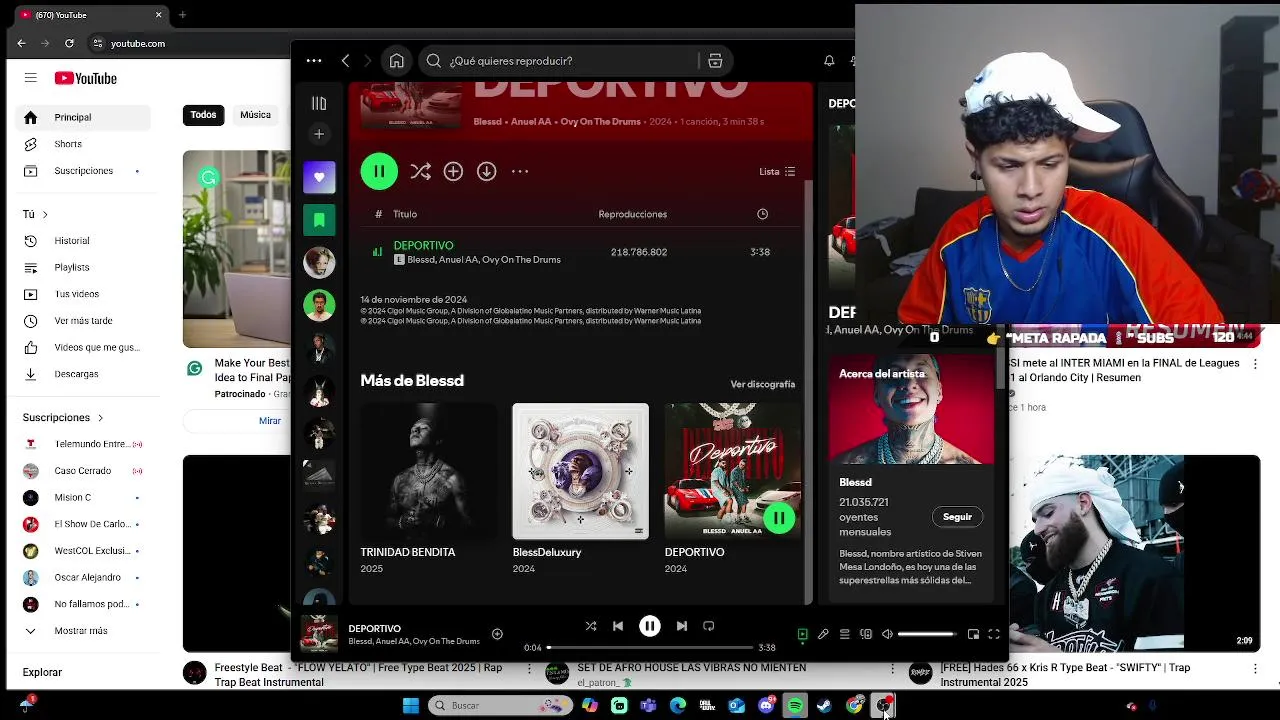Viewport: 1280px width, 720px height.
Task: Focus the '¿Qué quieres reproducir?' search field
Action: [560, 61]
